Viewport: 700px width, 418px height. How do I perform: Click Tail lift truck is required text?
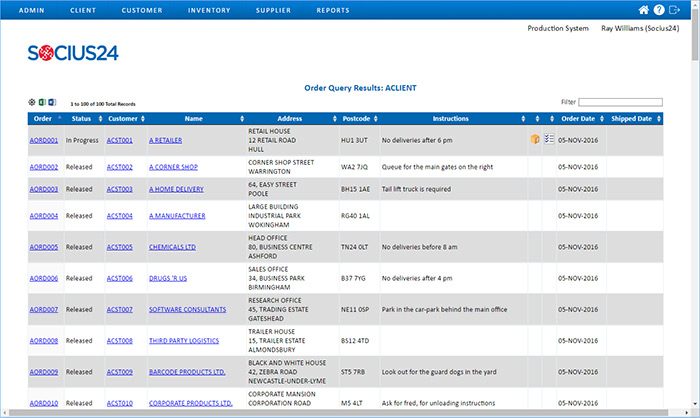416,189
